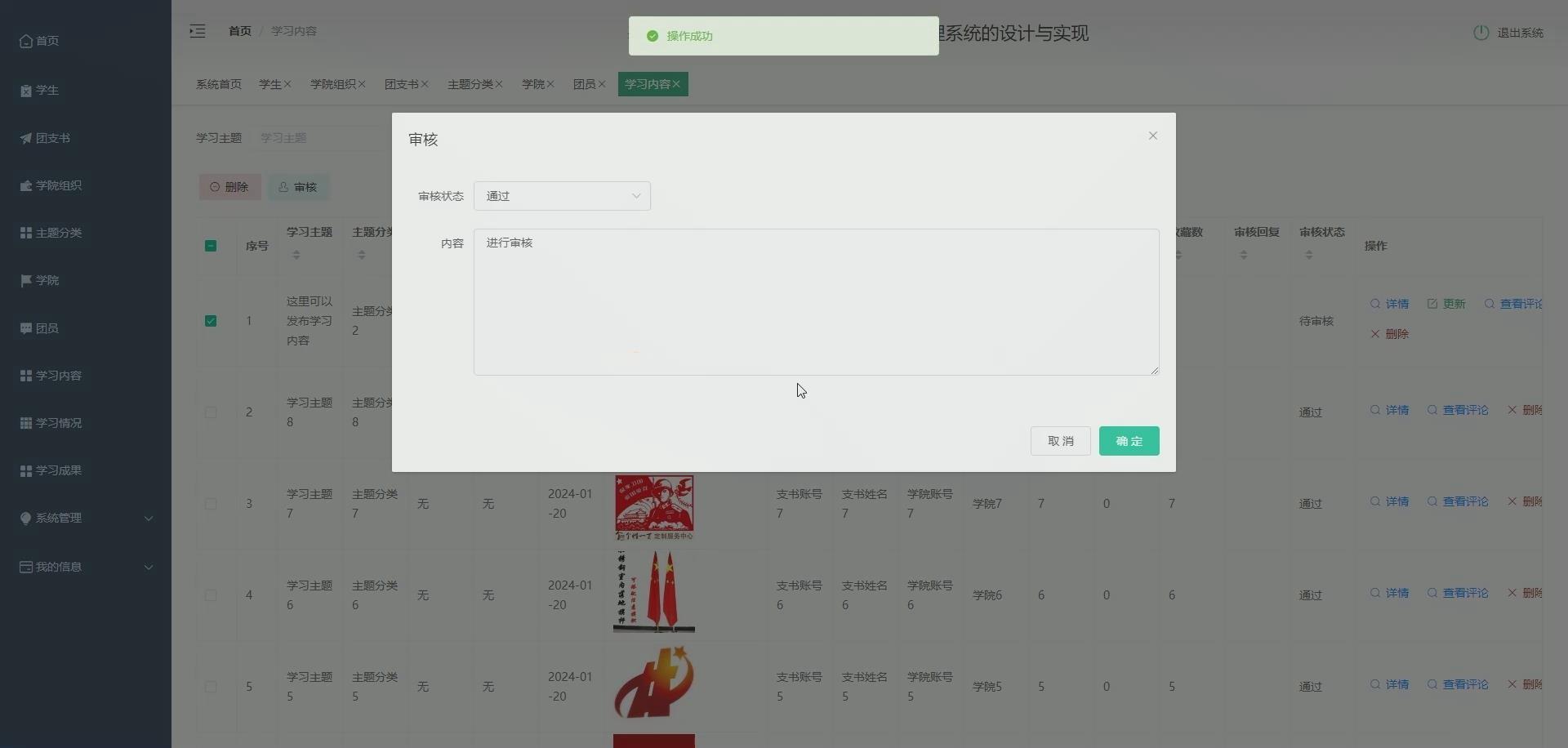Click the 退出系统 power icon
This screenshot has height=748, width=1568.
point(1481,33)
